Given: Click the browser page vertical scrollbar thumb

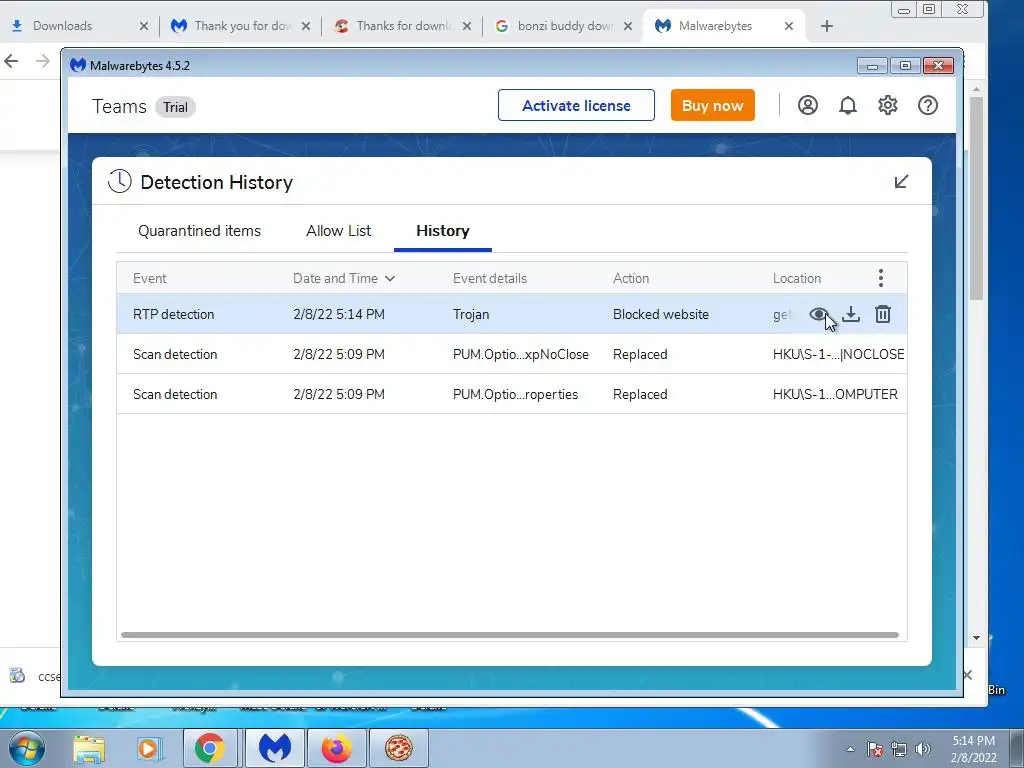Looking at the screenshot, I should click(976, 199).
